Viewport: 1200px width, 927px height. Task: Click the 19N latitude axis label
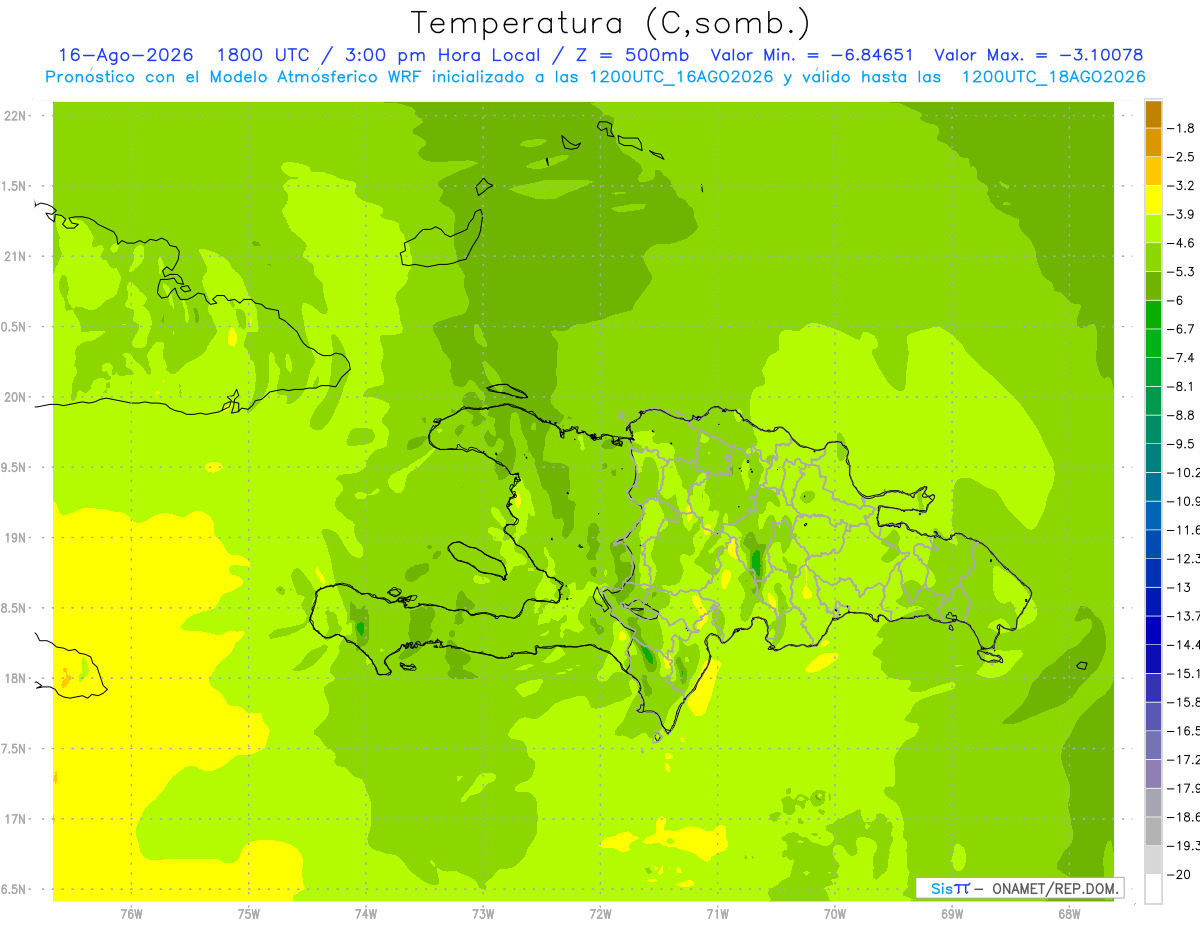pos(15,537)
